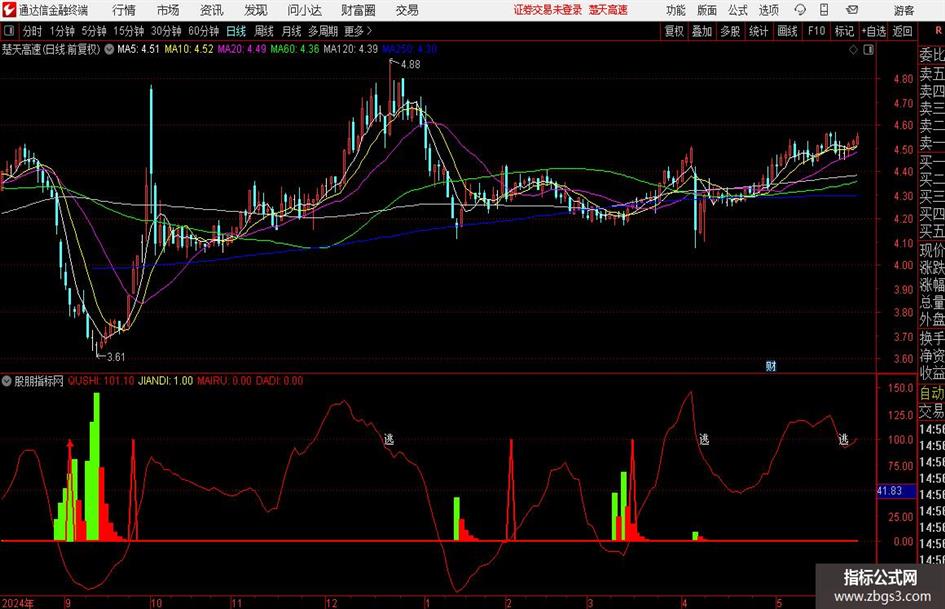The width and height of the screenshot is (945, 609).
Task: Click the 游客 guest account label
Action: point(904,10)
